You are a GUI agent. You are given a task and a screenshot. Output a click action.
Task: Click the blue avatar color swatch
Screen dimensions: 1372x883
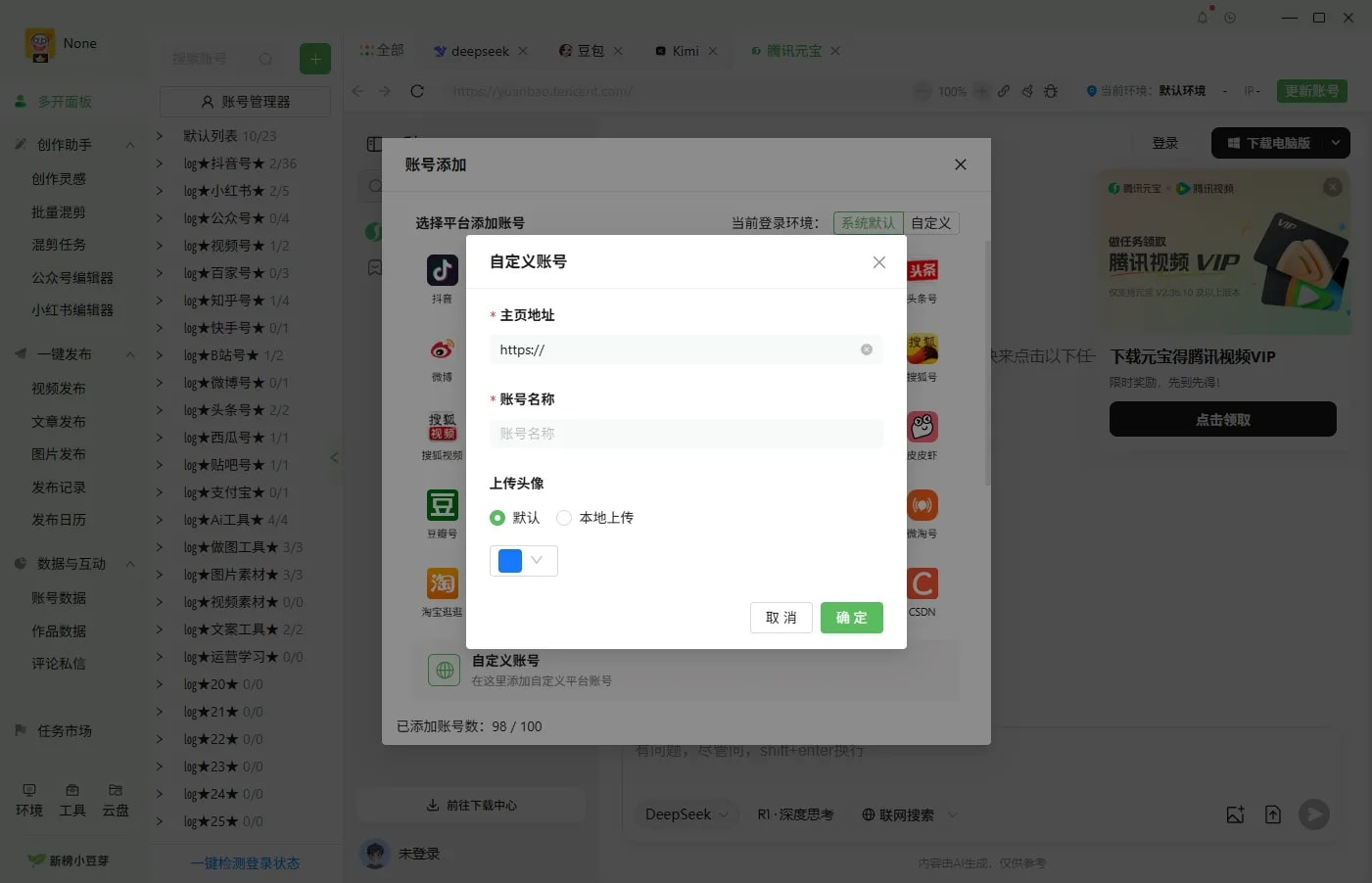click(510, 560)
